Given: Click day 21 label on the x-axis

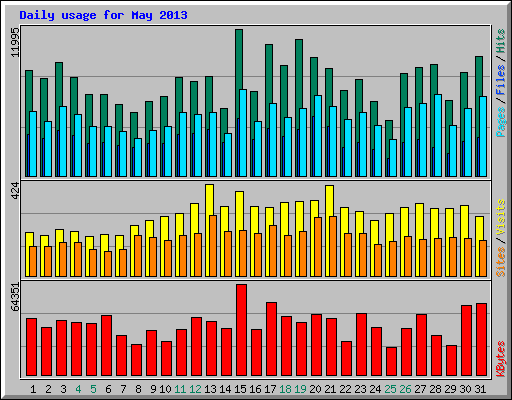Looking at the screenshot, I should [330, 389].
